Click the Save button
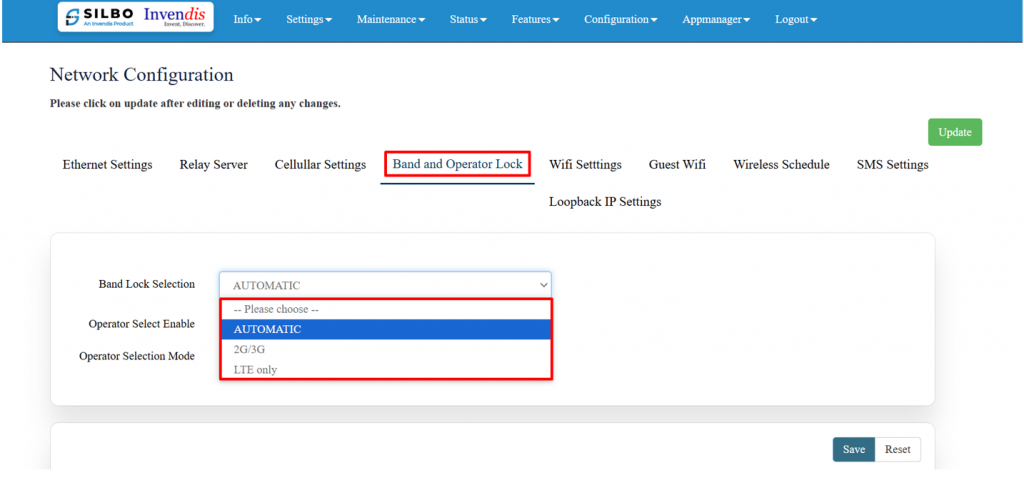This screenshot has width=1024, height=478. click(x=853, y=450)
